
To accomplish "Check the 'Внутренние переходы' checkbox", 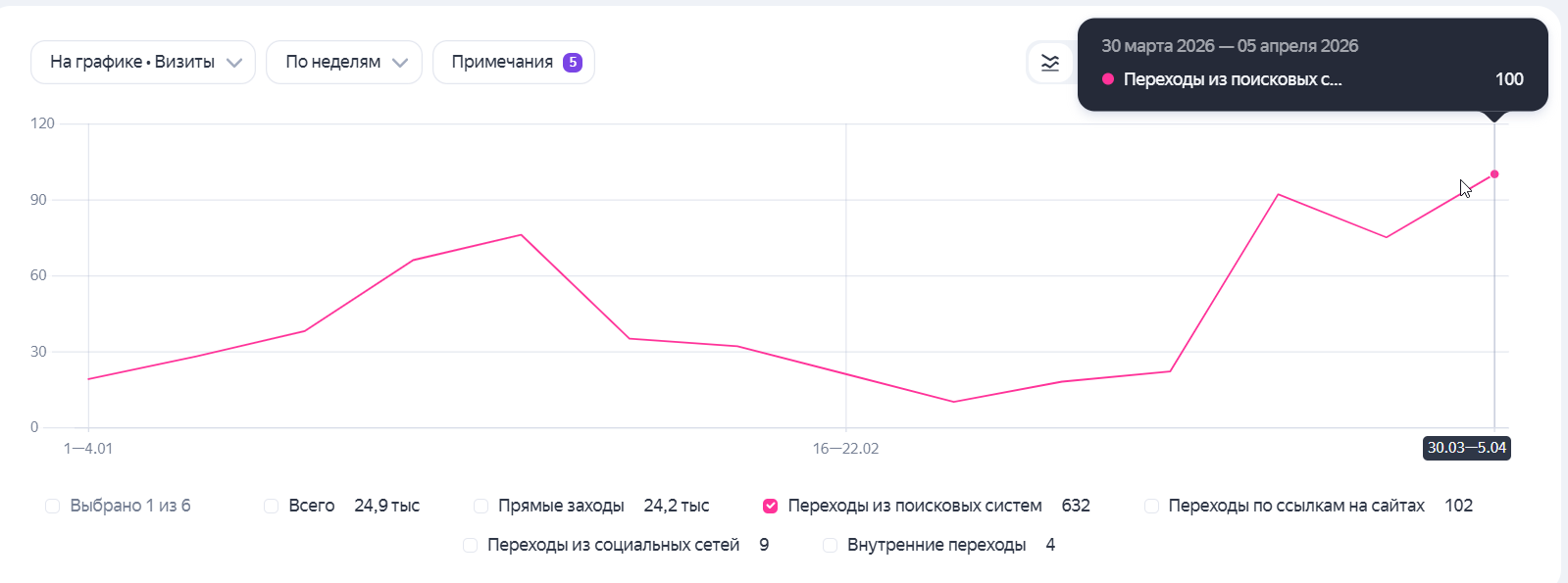I will 831,545.
